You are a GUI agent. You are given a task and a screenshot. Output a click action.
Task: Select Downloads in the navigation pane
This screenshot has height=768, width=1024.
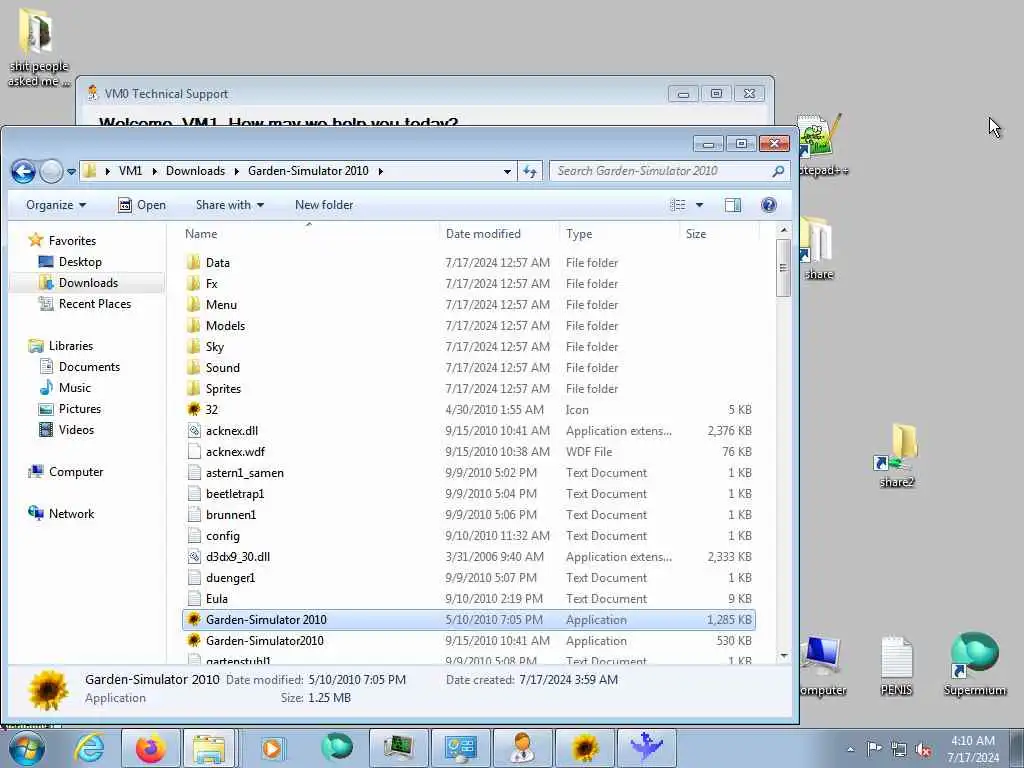[x=78, y=283]
